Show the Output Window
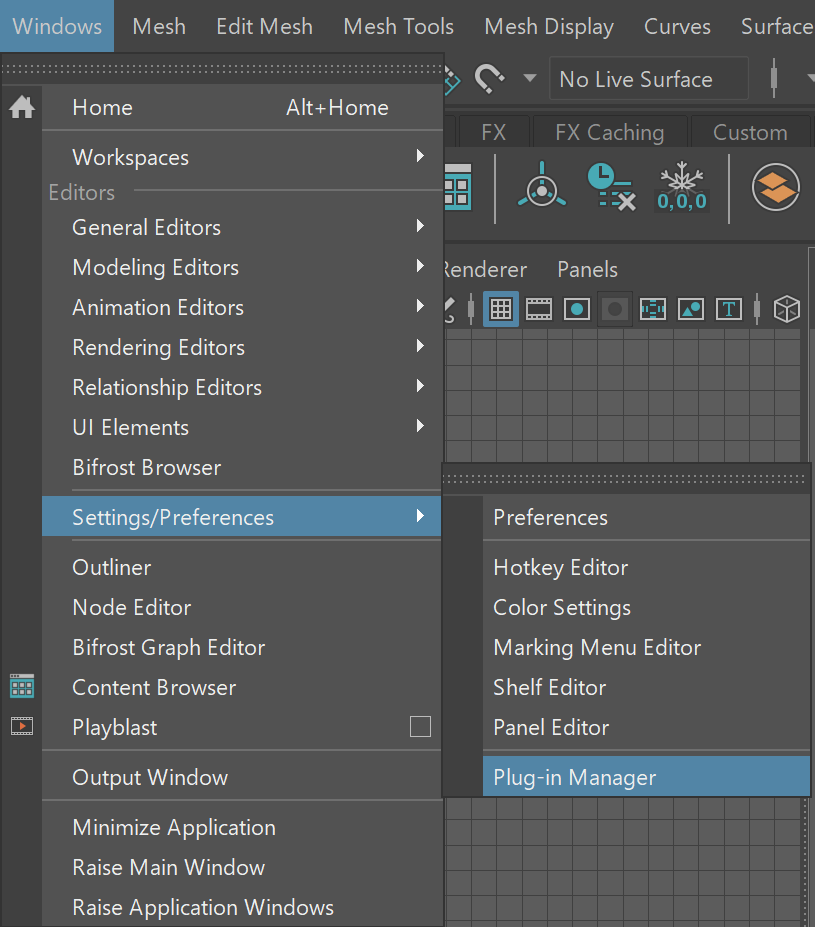815x927 pixels. point(242,777)
